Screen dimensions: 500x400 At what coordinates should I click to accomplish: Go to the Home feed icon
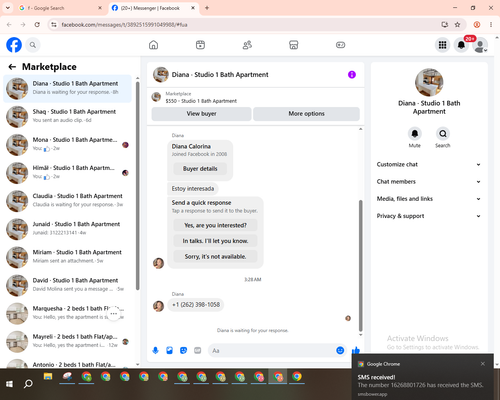click(x=153, y=45)
